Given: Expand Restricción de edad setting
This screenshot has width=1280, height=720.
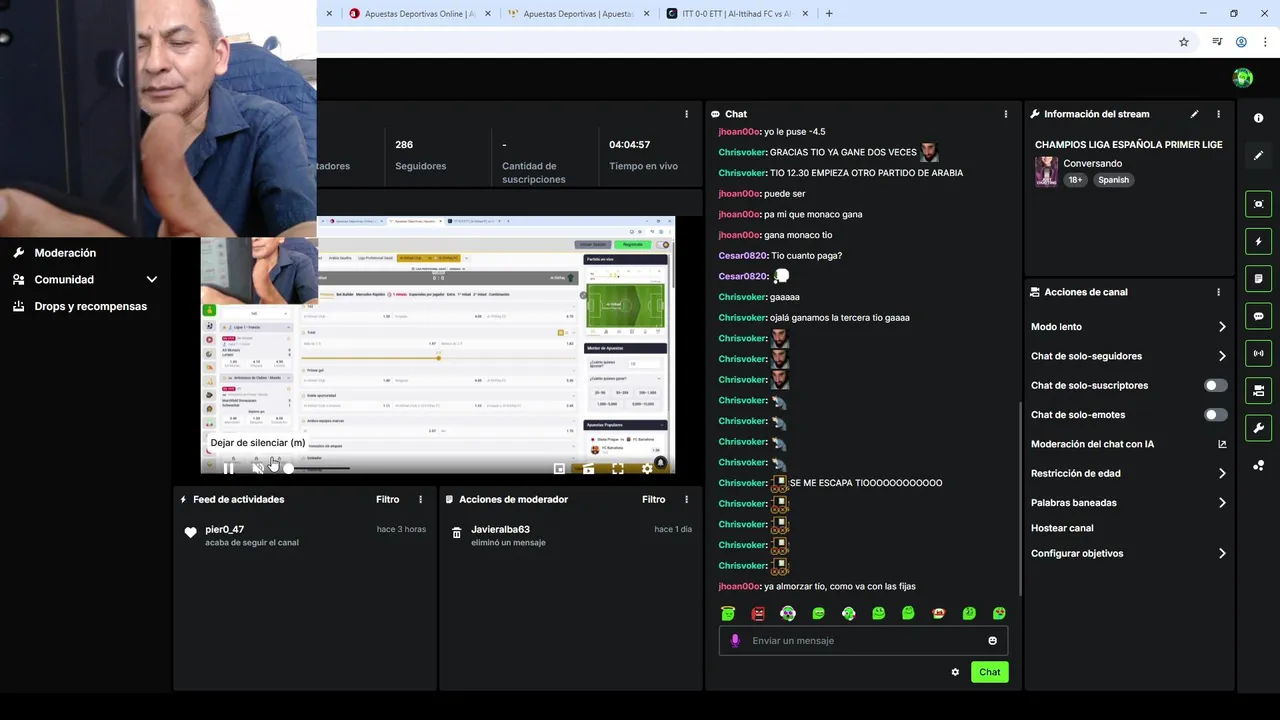Looking at the screenshot, I should (1128, 473).
